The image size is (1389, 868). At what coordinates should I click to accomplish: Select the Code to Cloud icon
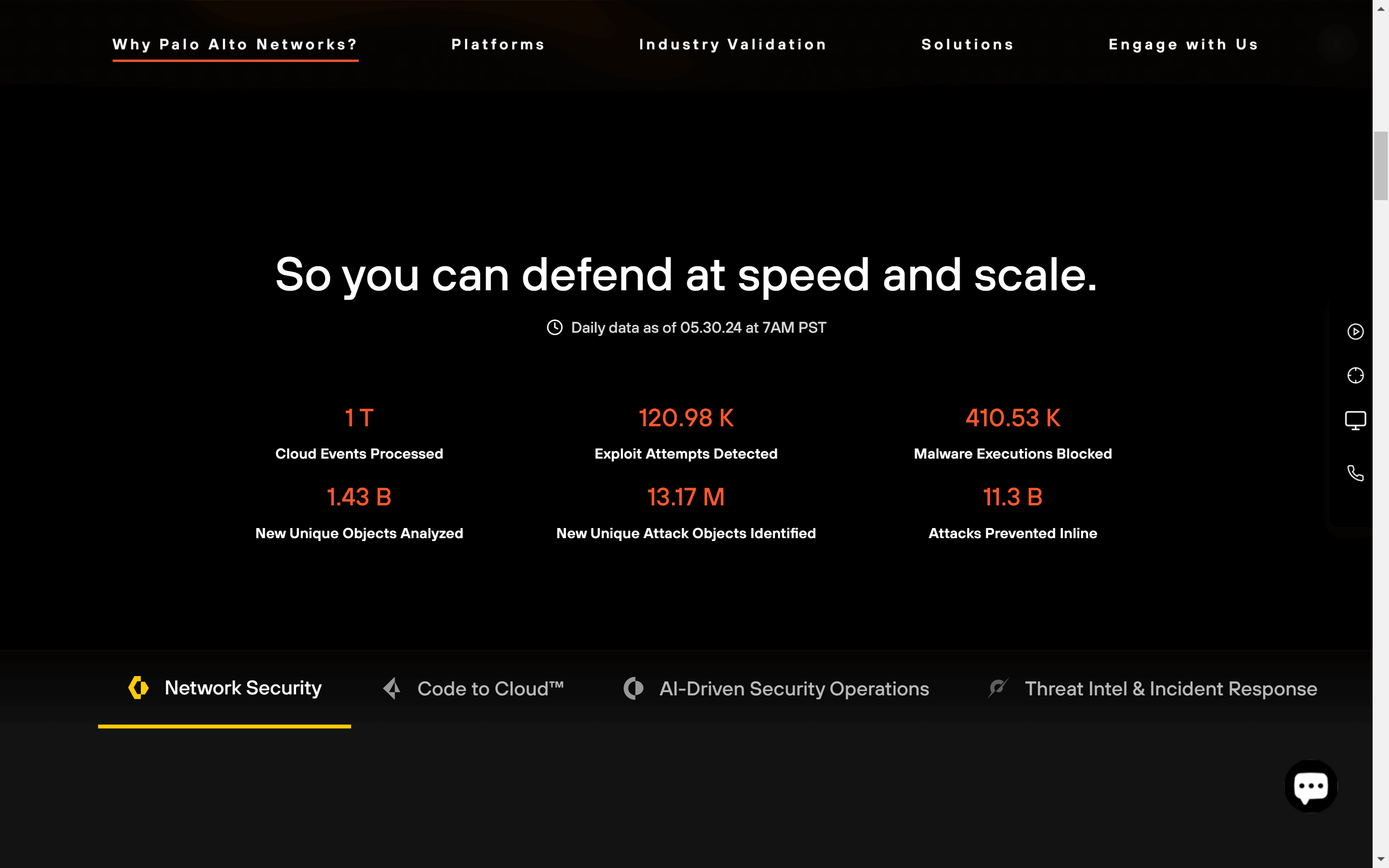pos(393,688)
